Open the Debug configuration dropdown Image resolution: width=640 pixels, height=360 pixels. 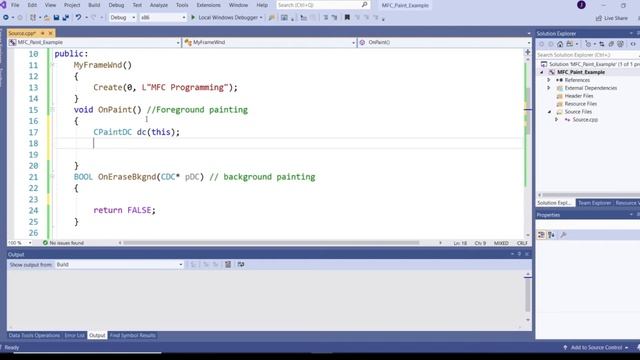pyautogui.click(x=122, y=18)
